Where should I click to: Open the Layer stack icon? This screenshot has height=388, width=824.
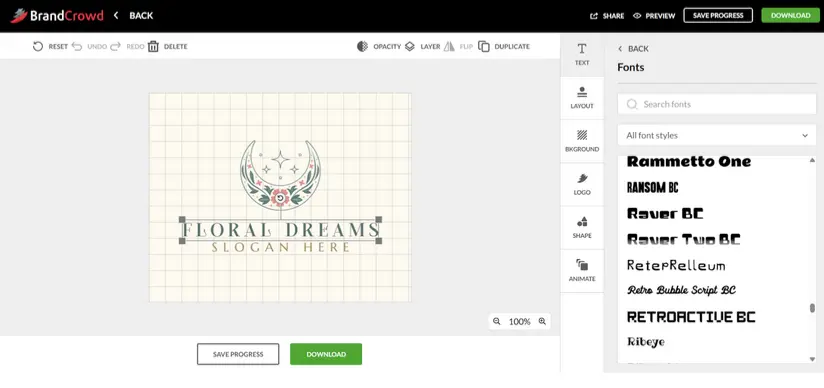[x=410, y=46]
